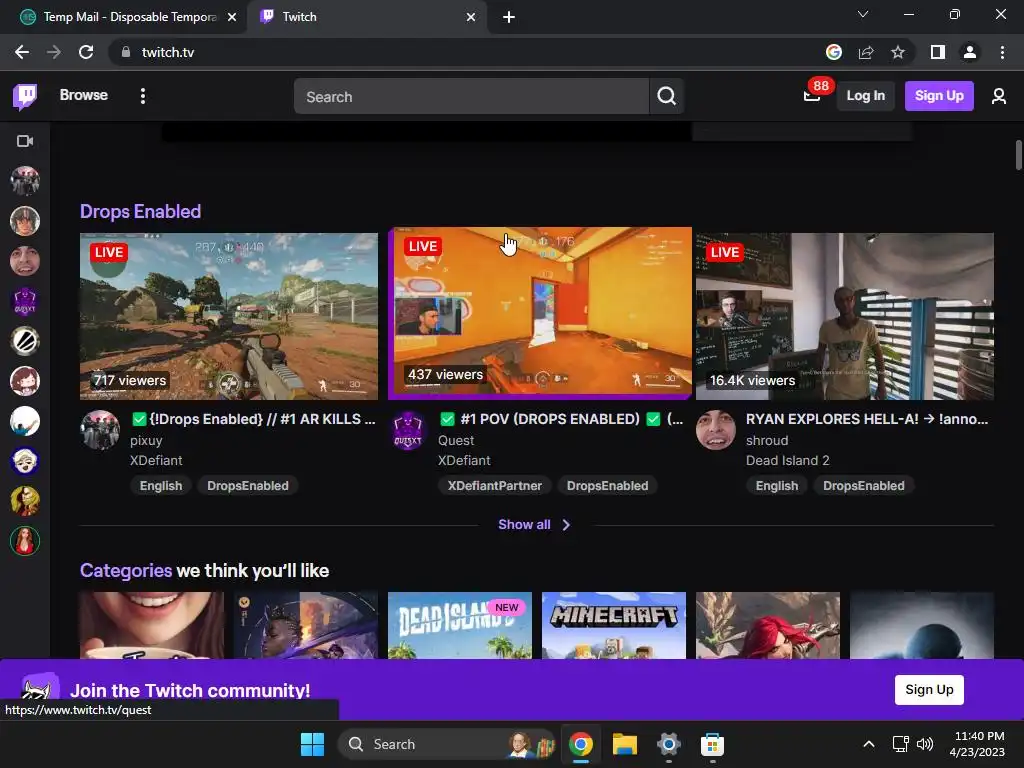The image size is (1024, 768).
Task: Open the first sidebar channel avatar below camera icon
Action: 25,181
